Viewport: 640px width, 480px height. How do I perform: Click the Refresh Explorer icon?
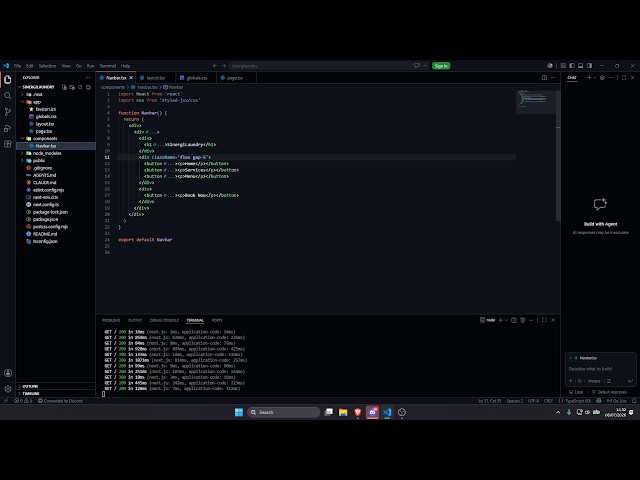[80, 87]
